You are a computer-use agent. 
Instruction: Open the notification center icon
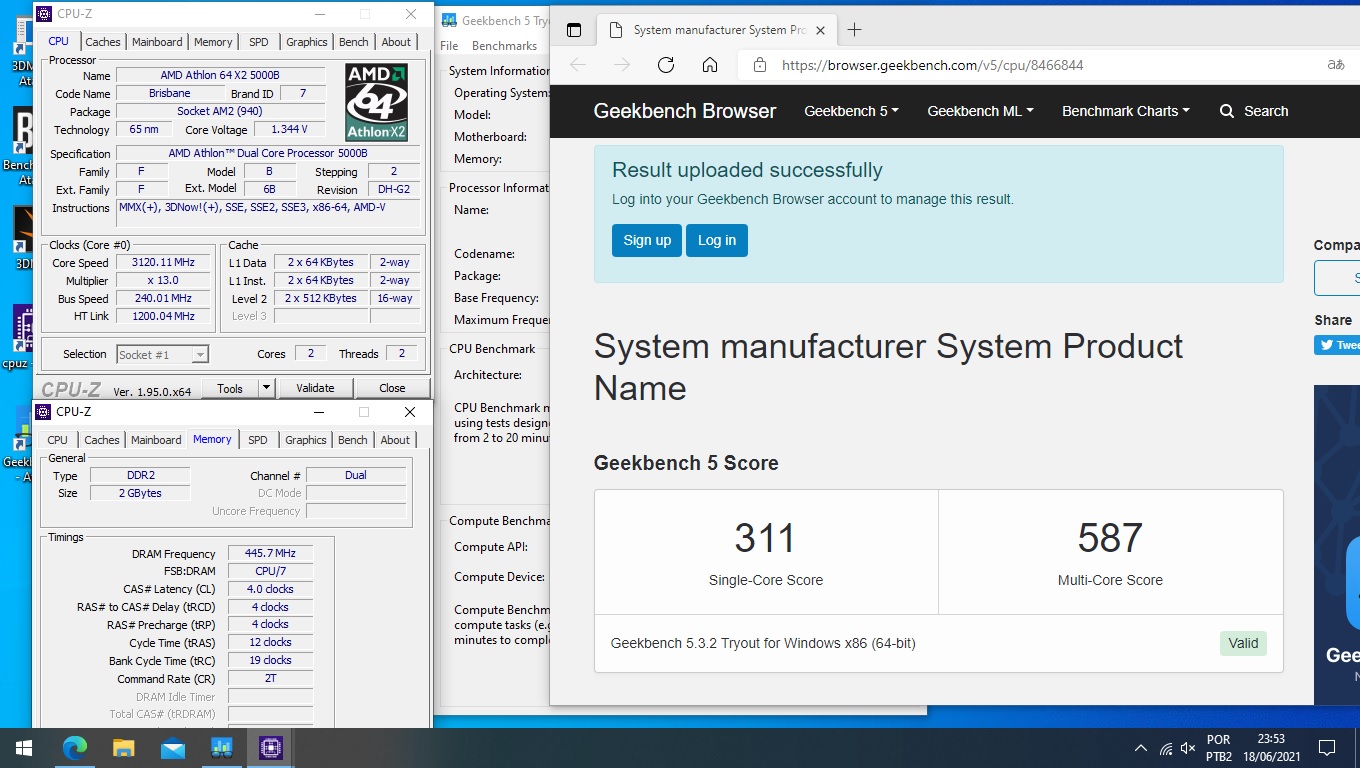[1327, 748]
